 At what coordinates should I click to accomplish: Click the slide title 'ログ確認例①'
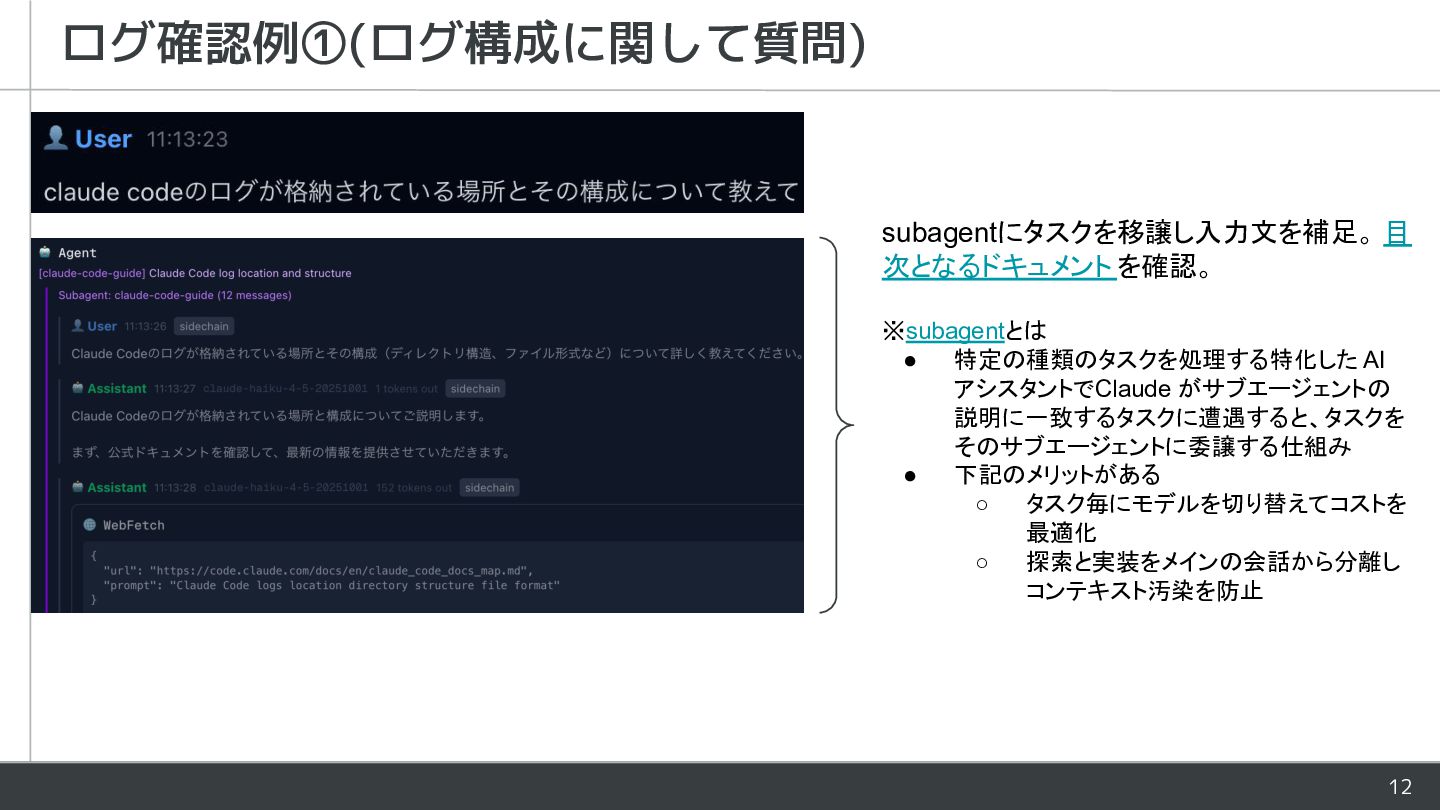point(203,44)
